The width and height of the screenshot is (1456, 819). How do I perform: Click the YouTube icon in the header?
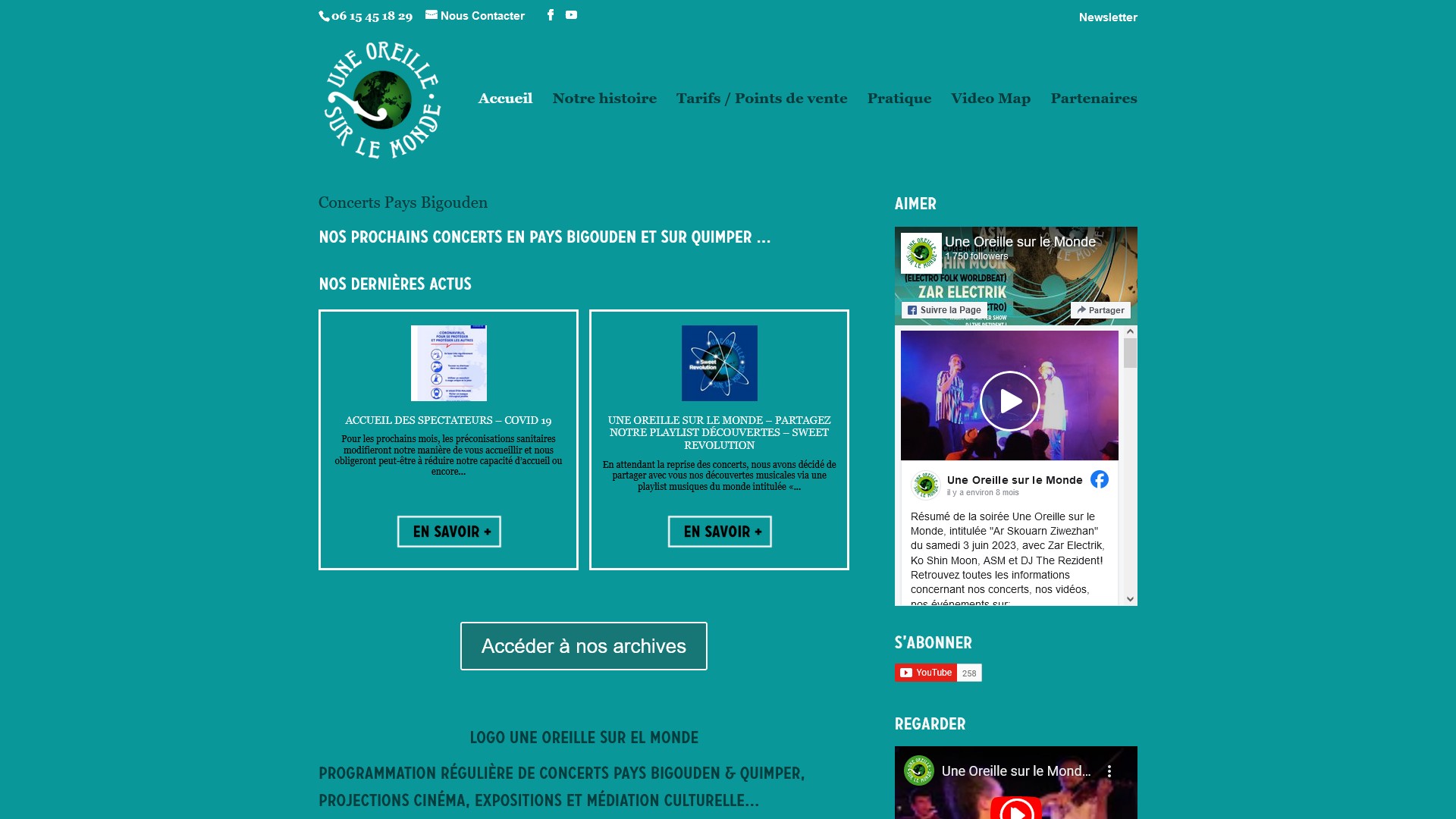coord(571,14)
